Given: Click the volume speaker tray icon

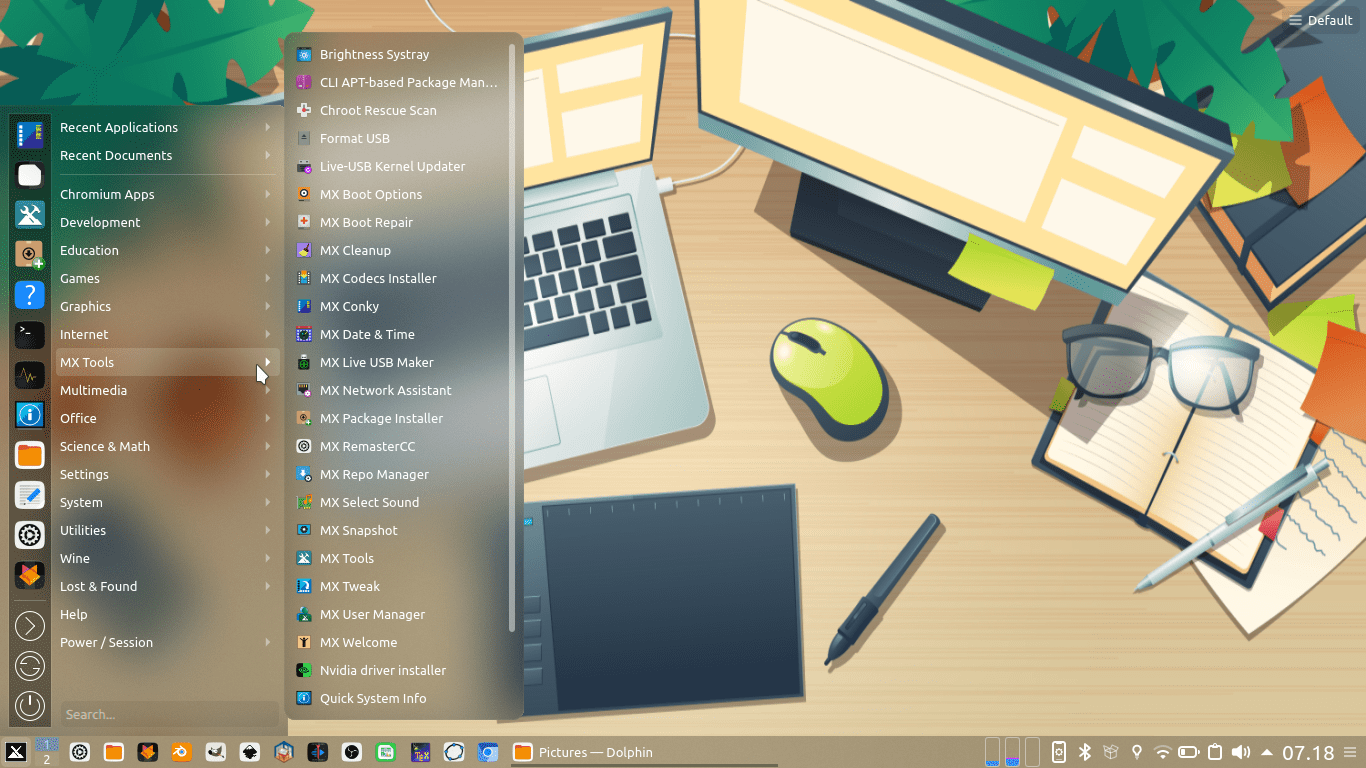Looking at the screenshot, I should click(1241, 752).
